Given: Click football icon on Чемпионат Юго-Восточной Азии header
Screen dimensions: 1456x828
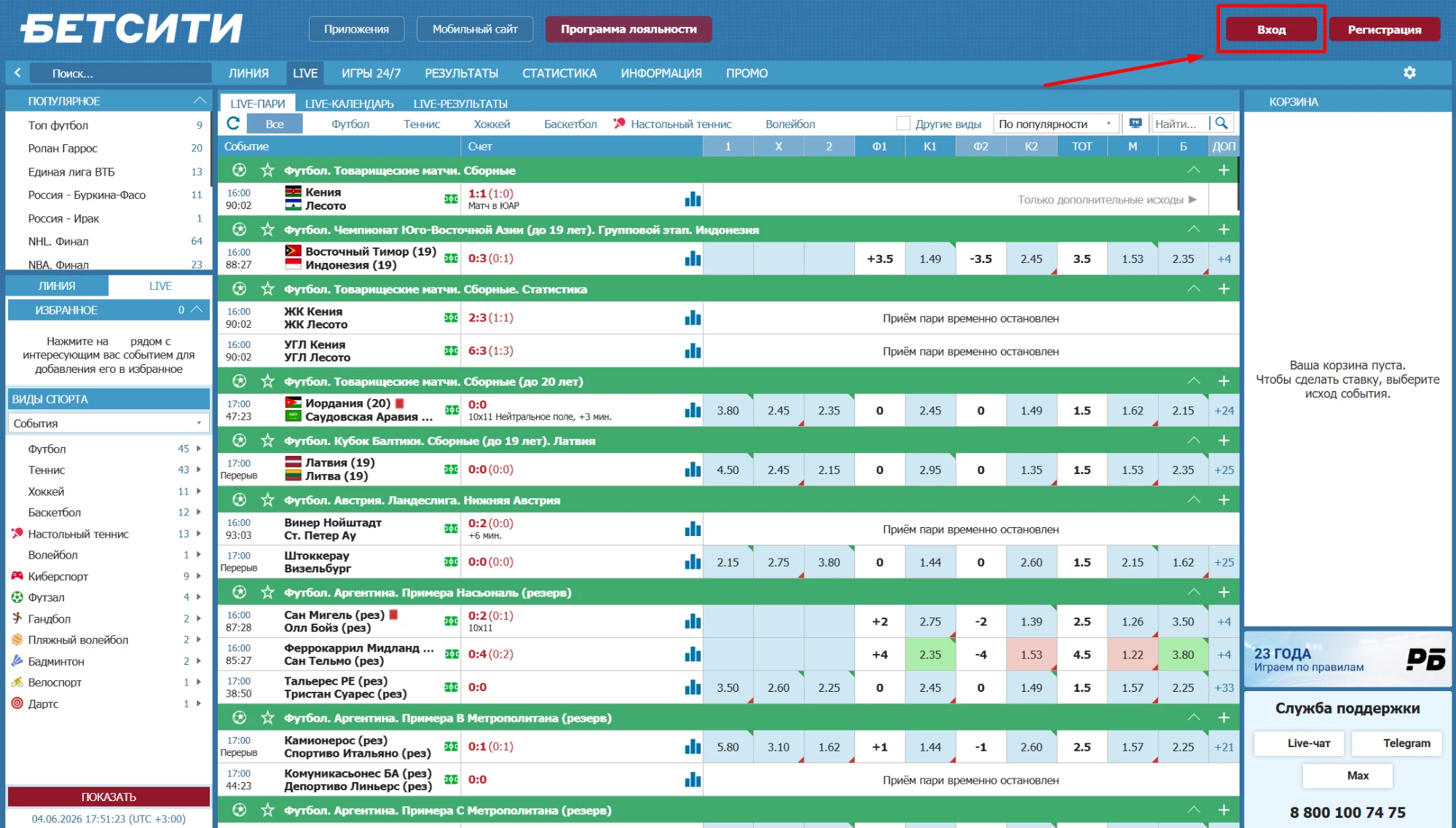Looking at the screenshot, I should pyautogui.click(x=239, y=230).
